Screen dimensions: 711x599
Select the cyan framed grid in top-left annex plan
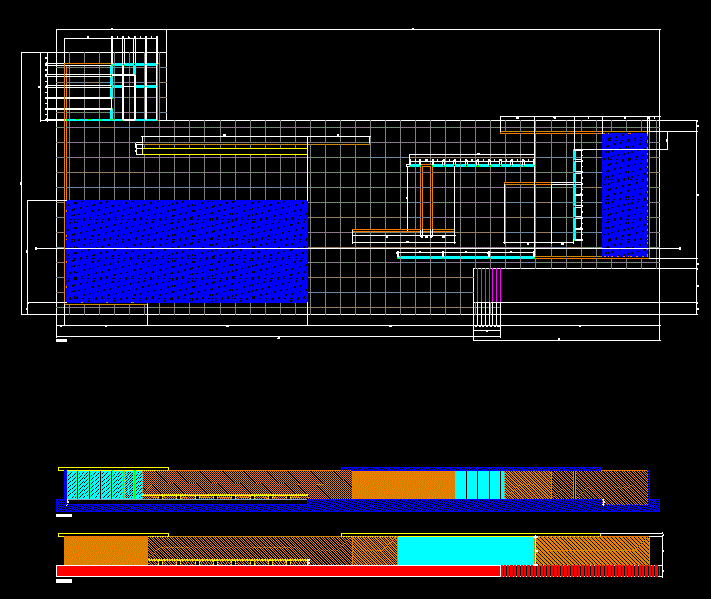click(x=134, y=92)
